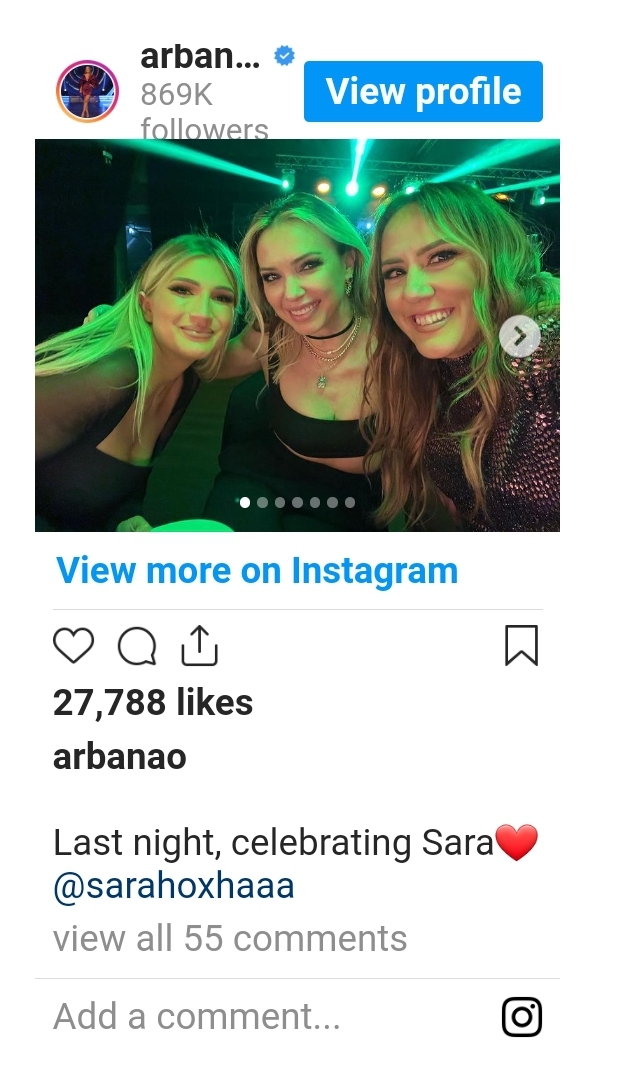622x1071 pixels.
Task: Click the blue verified badge
Action: pos(284,56)
